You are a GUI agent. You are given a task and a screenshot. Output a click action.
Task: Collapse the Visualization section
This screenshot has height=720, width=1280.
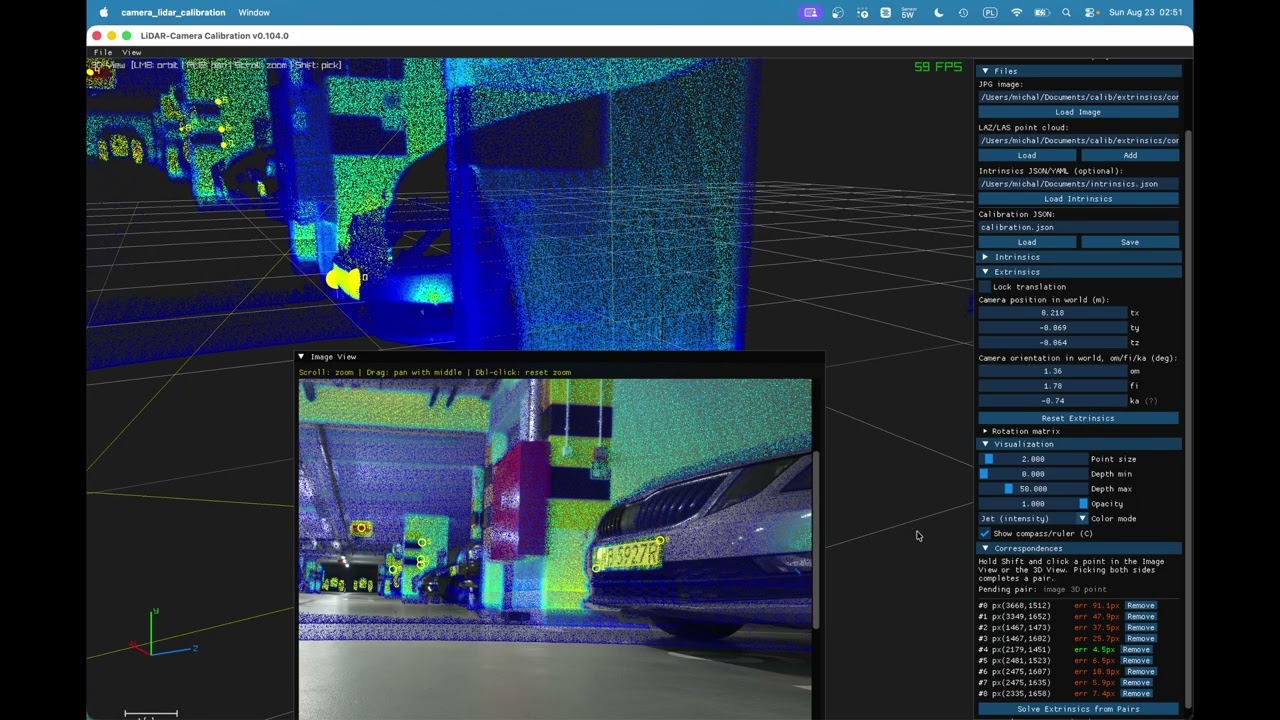click(985, 444)
